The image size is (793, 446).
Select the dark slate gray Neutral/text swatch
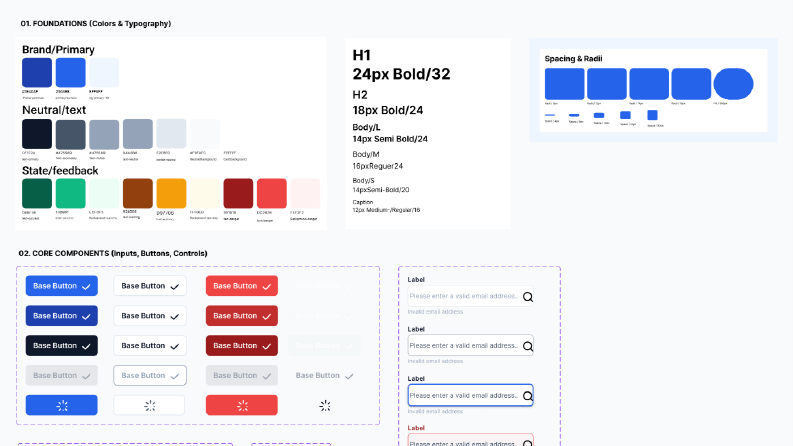[x=70, y=134]
